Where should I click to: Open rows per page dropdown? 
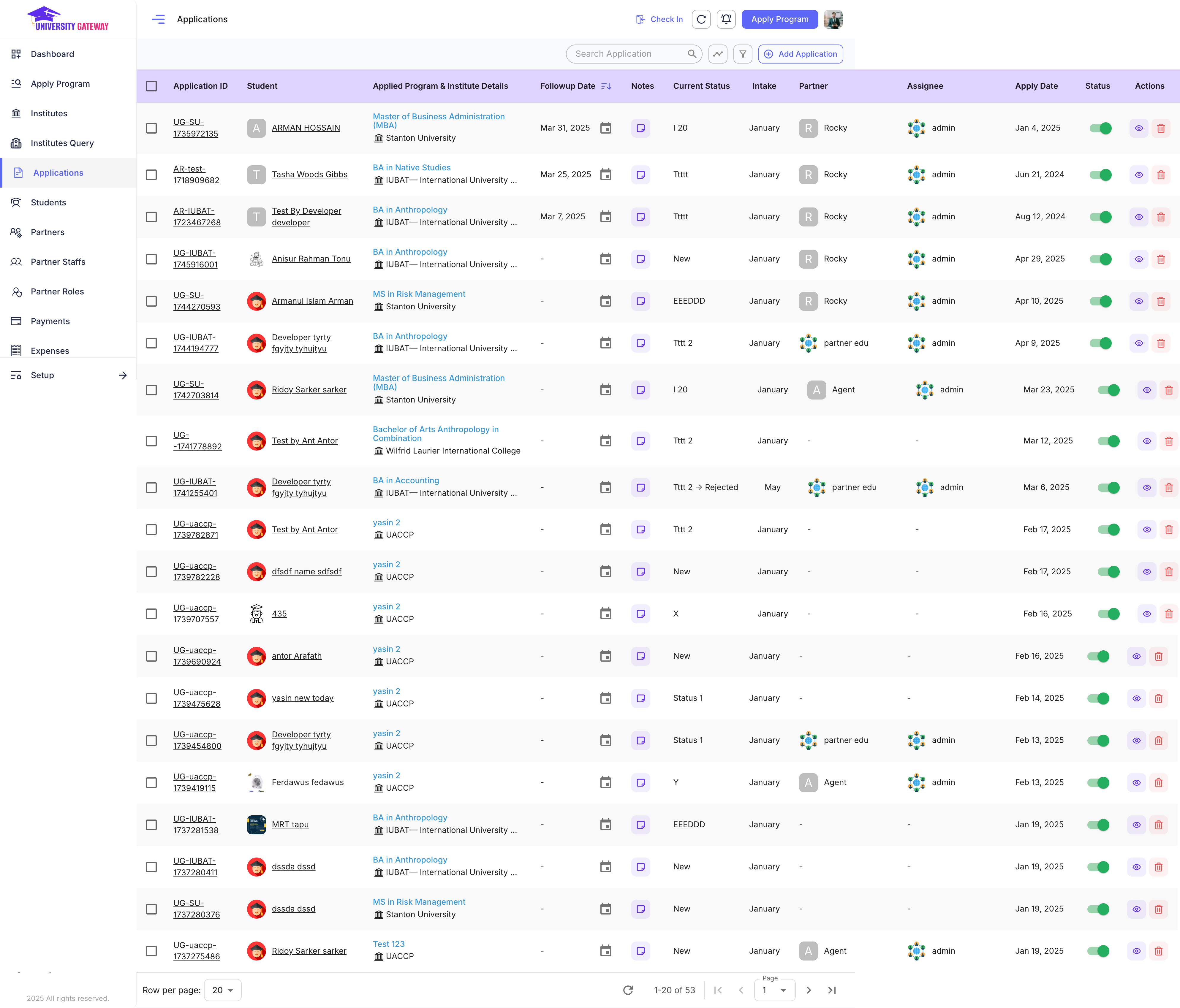[223, 990]
